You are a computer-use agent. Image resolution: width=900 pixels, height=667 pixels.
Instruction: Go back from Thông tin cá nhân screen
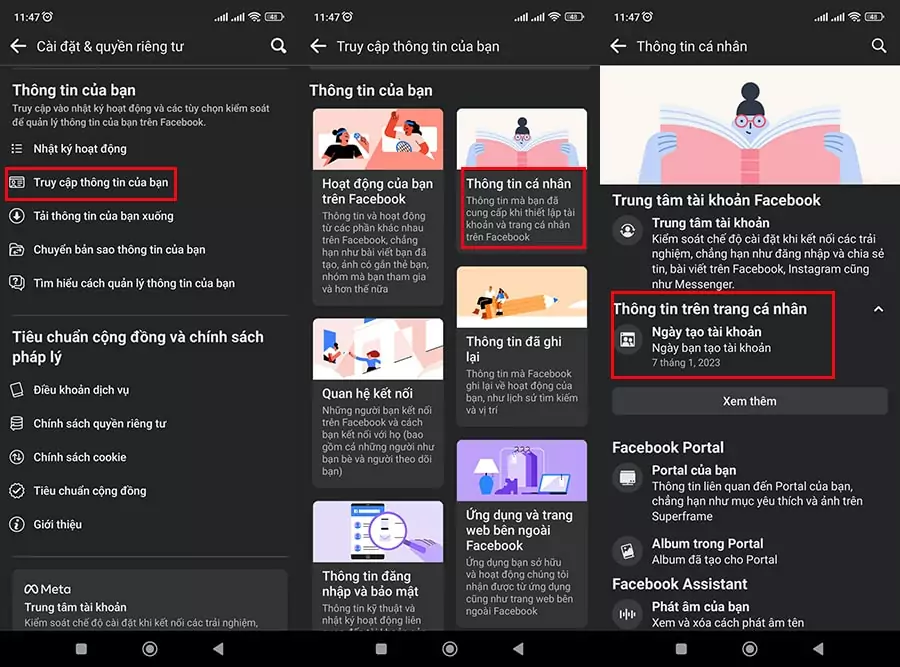coord(618,46)
